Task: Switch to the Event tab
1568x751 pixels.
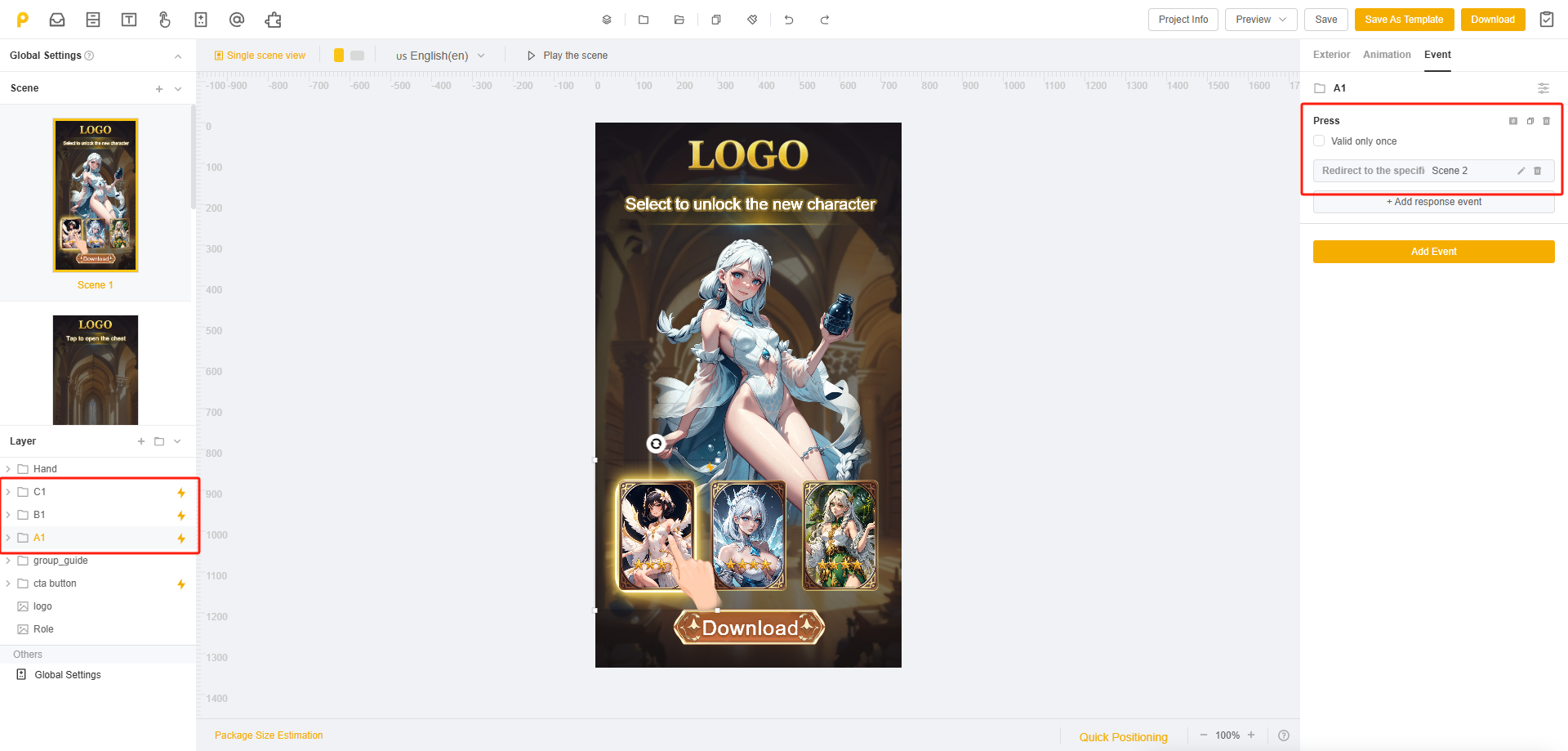Action: [x=1437, y=55]
